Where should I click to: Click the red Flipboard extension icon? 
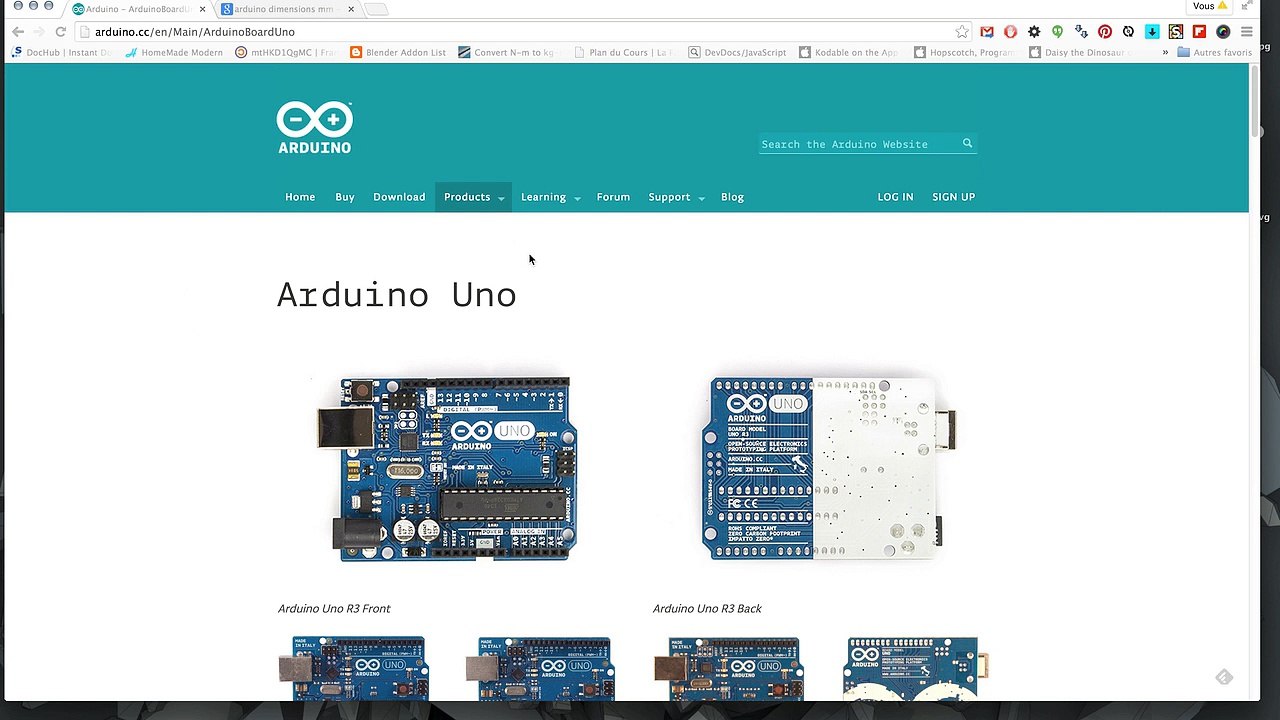[1199, 32]
